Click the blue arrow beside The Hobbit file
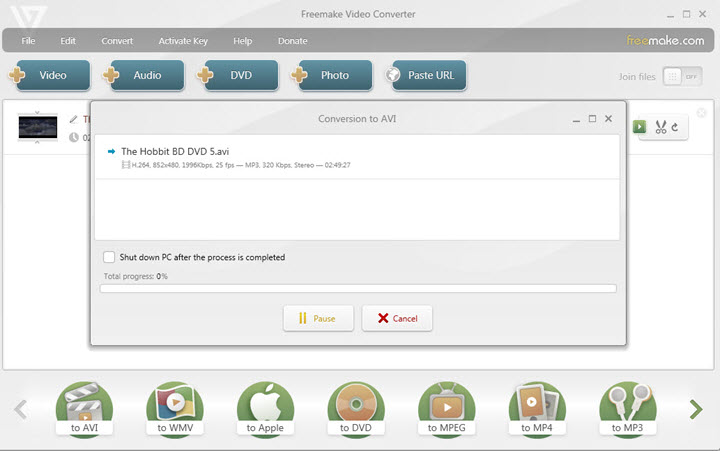This screenshot has width=720, height=451. 111,151
